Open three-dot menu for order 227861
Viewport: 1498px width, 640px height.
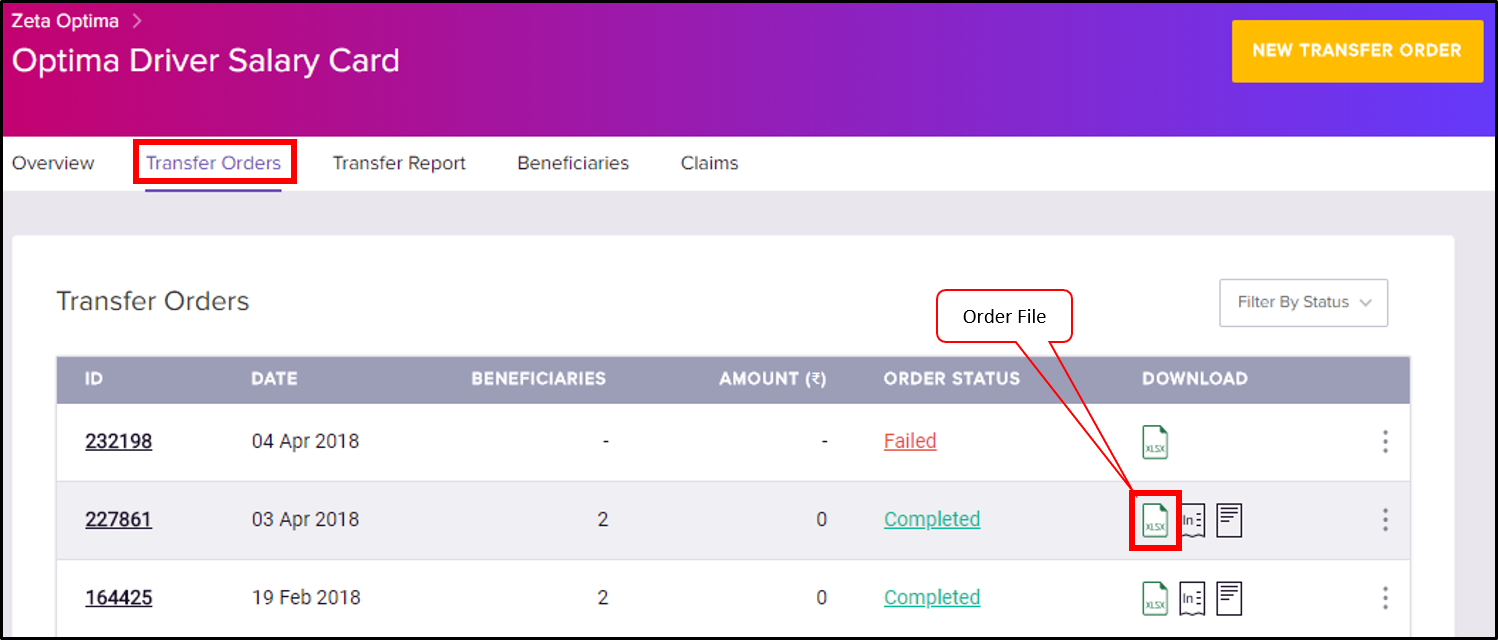click(x=1385, y=520)
